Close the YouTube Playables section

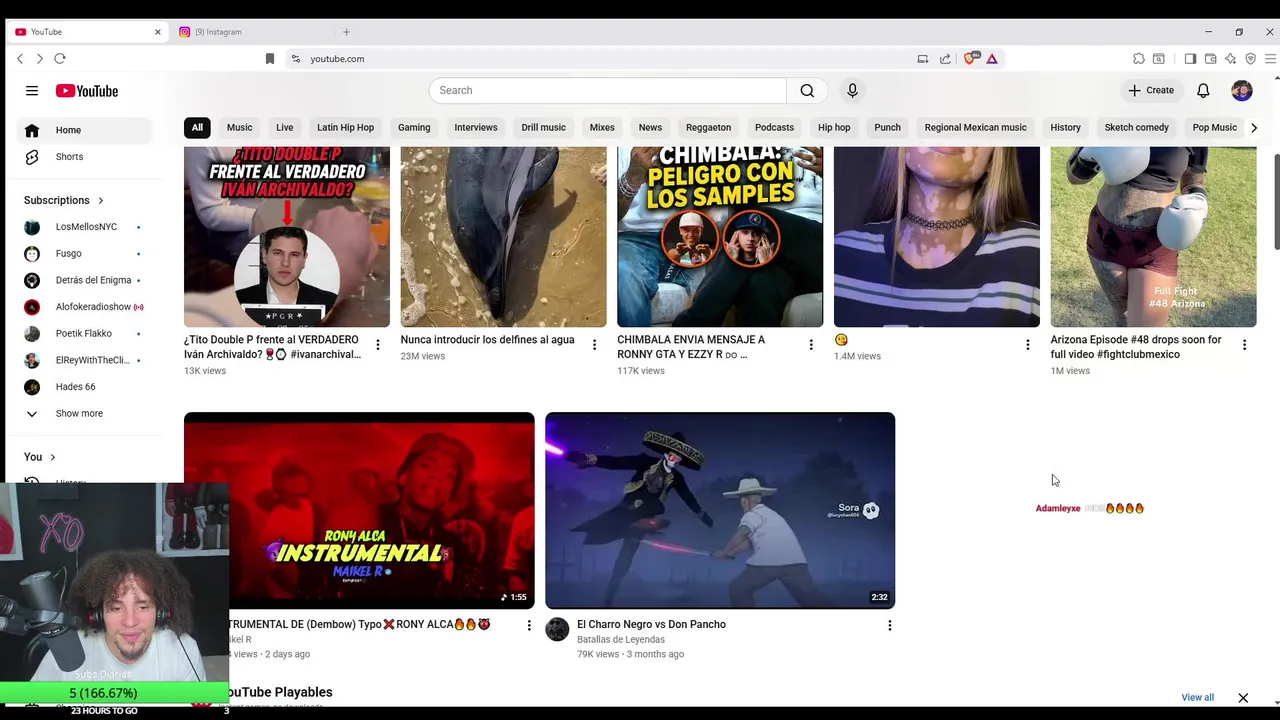coord(1243,698)
